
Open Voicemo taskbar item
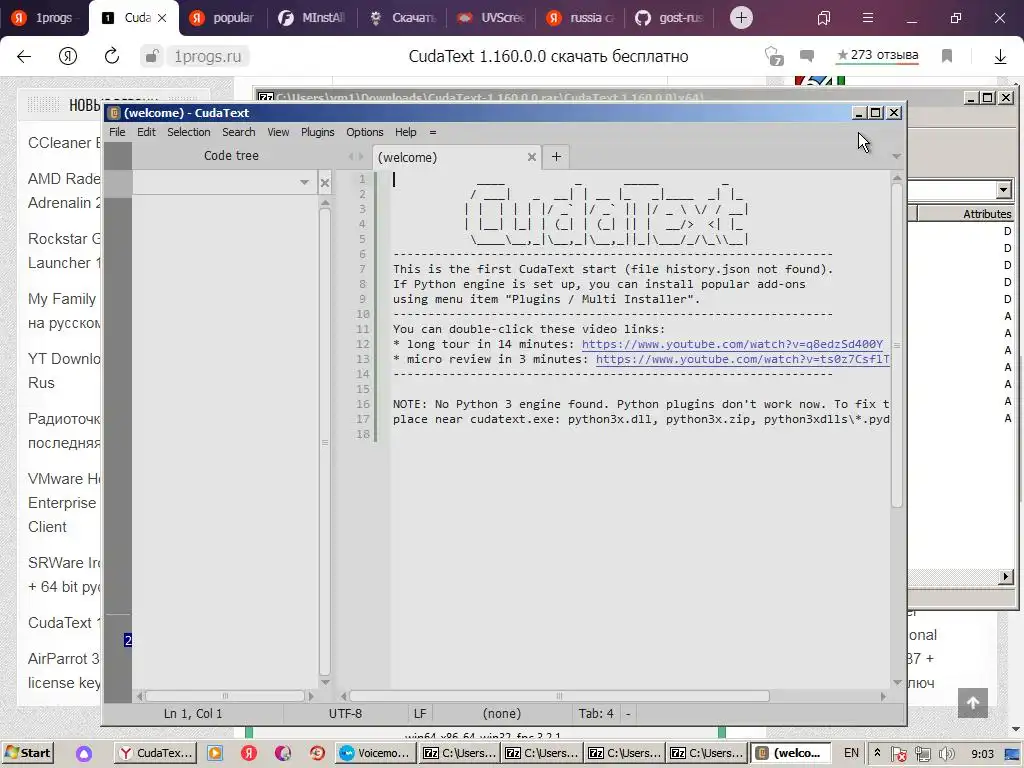pos(376,753)
